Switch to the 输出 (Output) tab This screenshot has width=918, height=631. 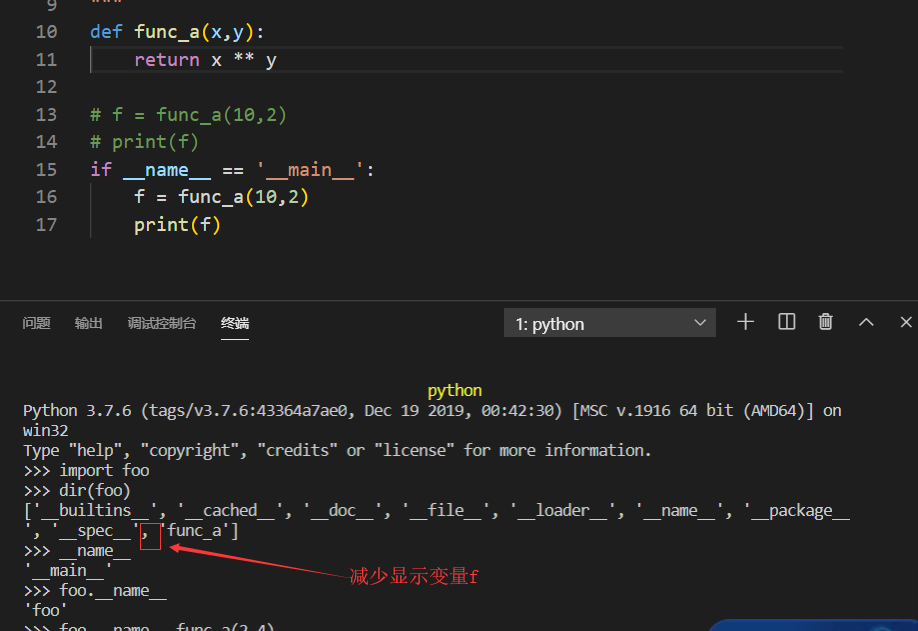click(x=89, y=323)
